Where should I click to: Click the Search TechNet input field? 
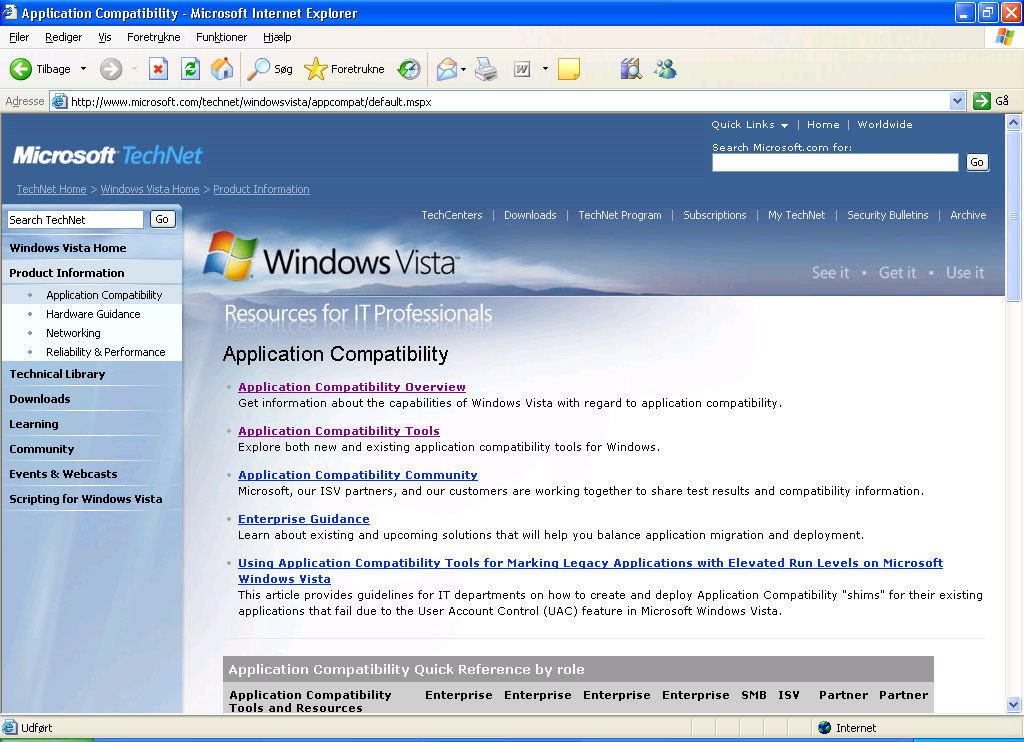coord(75,219)
